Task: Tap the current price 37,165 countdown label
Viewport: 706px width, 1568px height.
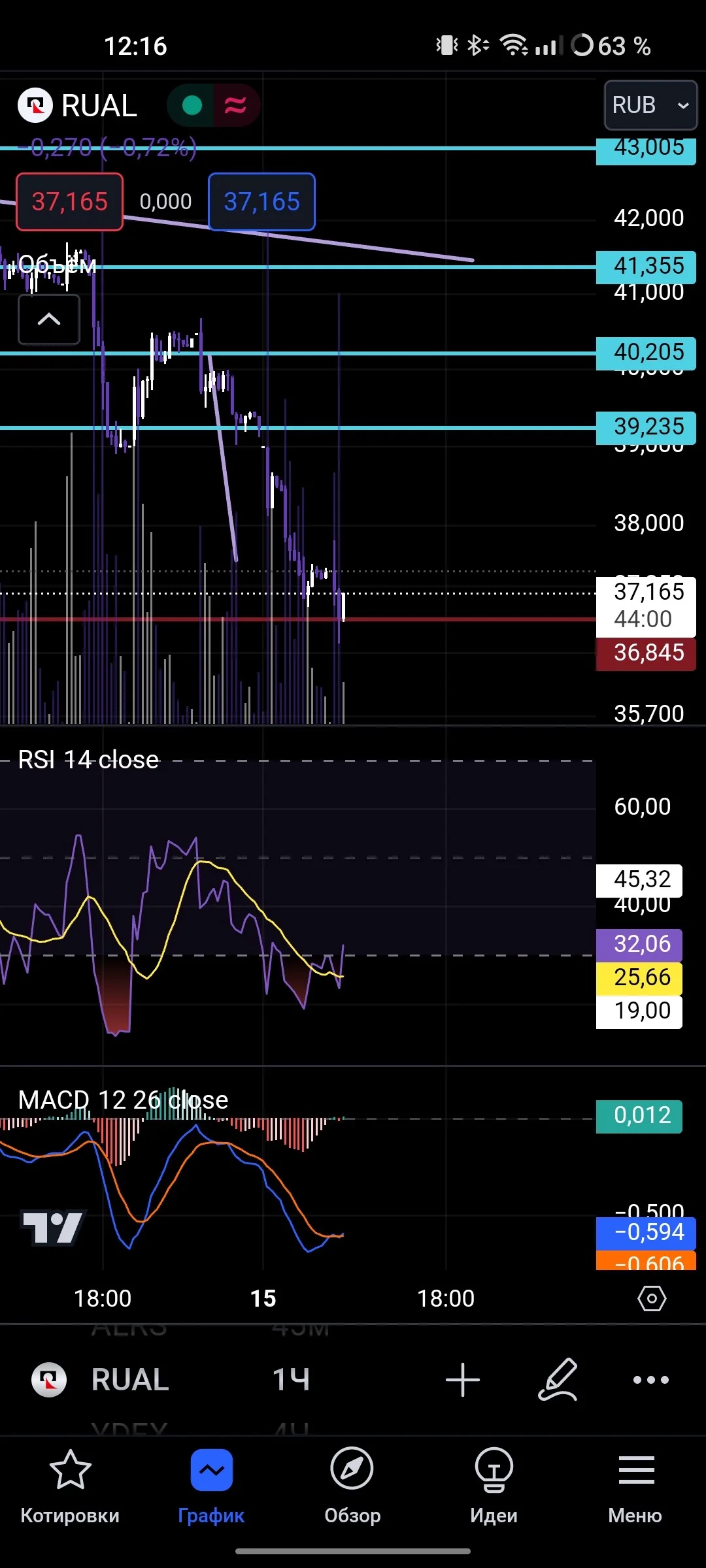Action: coord(646,606)
